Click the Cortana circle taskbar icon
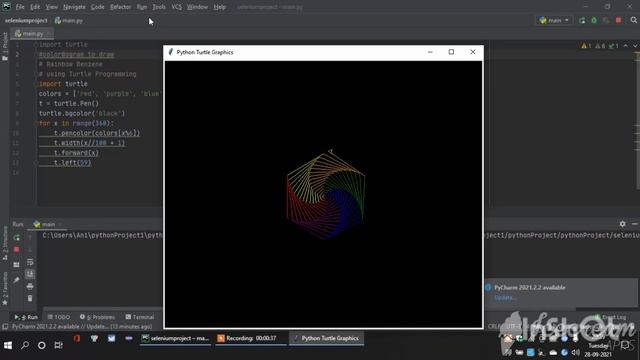This screenshot has width=640, height=360. (x=42, y=345)
